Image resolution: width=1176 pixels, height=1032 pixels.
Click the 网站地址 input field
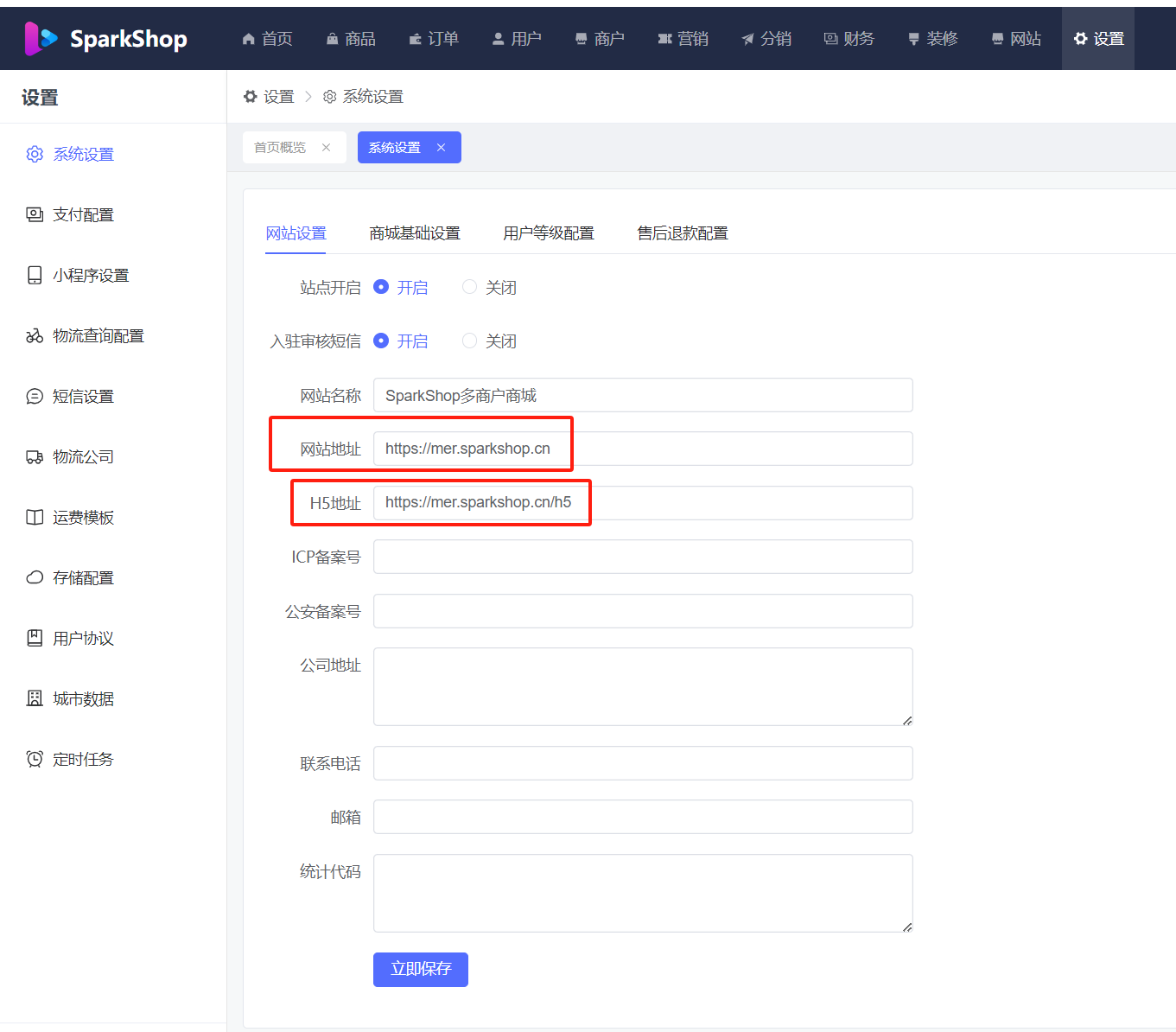point(643,449)
